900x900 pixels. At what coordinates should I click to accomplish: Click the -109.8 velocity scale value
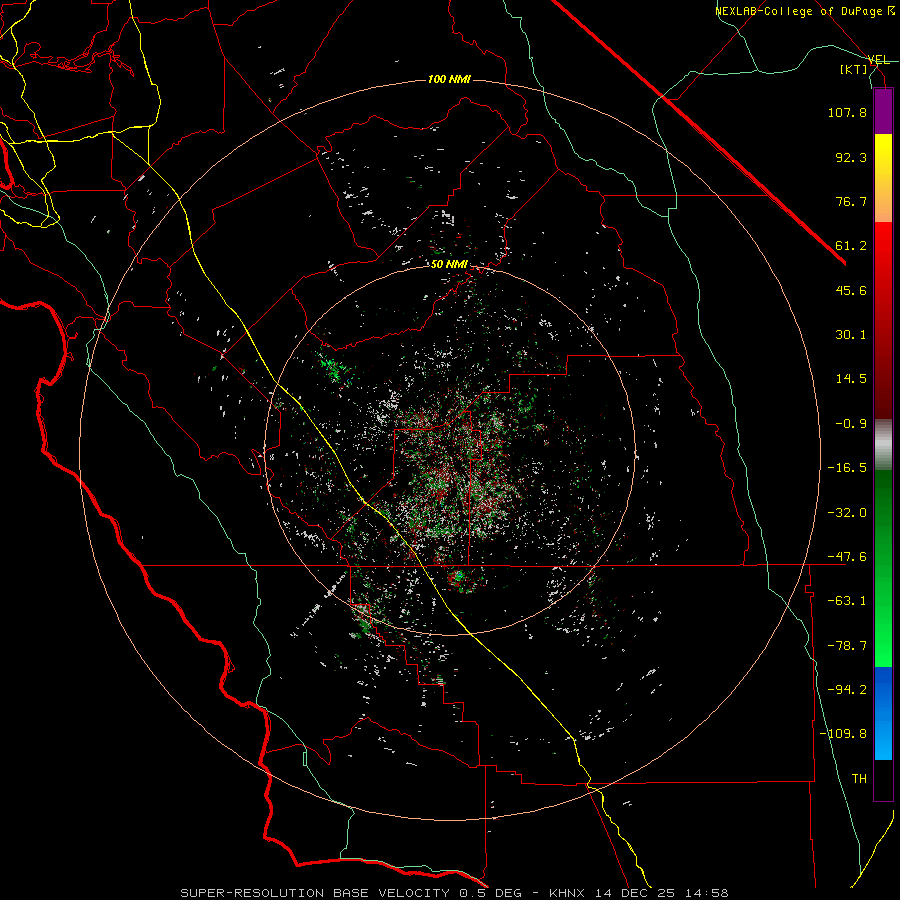[844, 734]
